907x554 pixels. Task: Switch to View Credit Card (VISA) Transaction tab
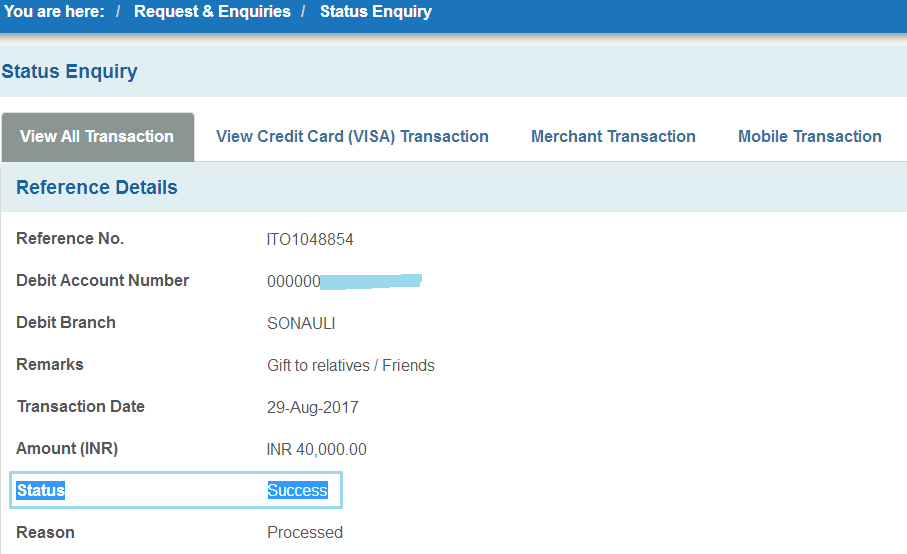352,137
